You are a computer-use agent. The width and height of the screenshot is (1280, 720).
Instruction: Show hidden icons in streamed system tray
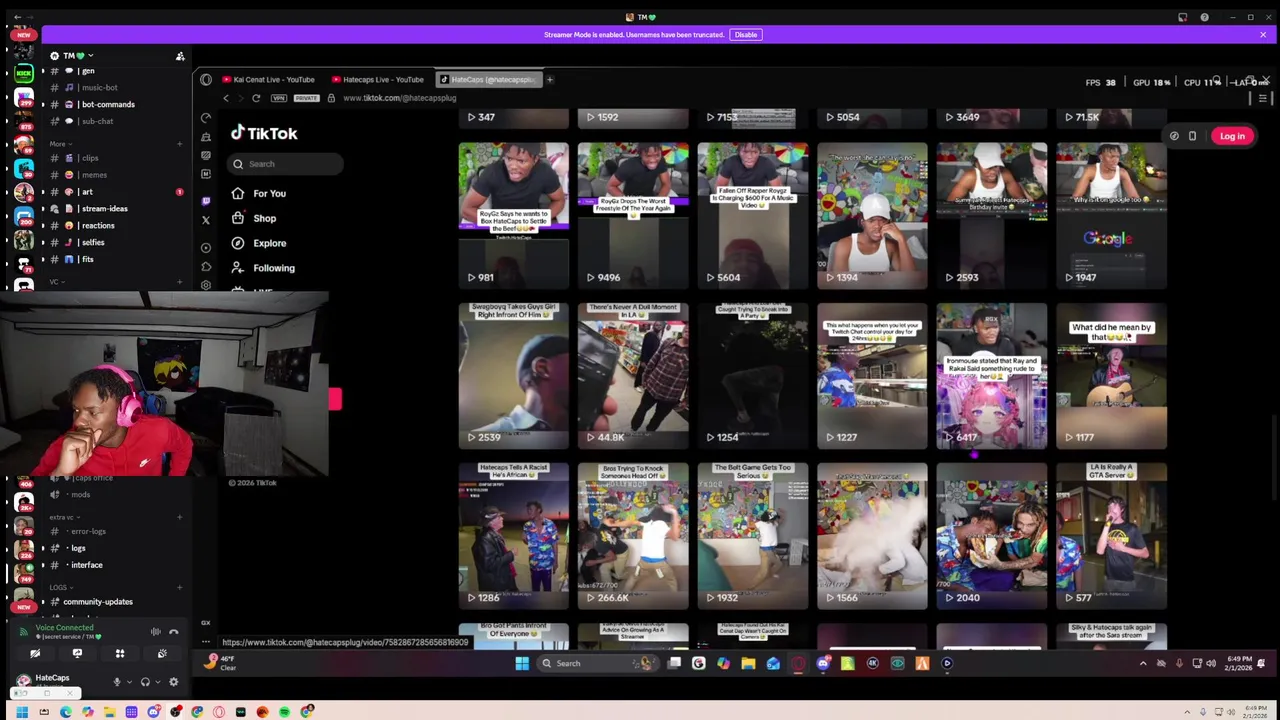(1143, 663)
